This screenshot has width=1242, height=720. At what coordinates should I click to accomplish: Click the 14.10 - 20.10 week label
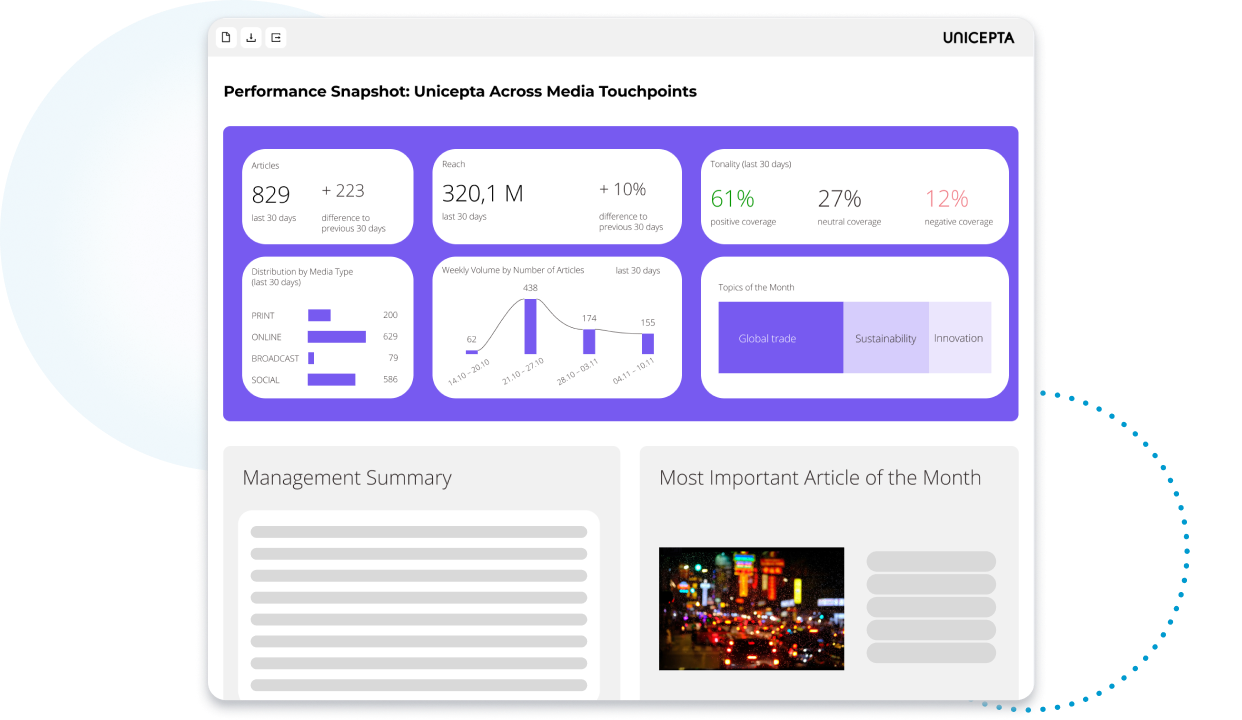tap(469, 371)
